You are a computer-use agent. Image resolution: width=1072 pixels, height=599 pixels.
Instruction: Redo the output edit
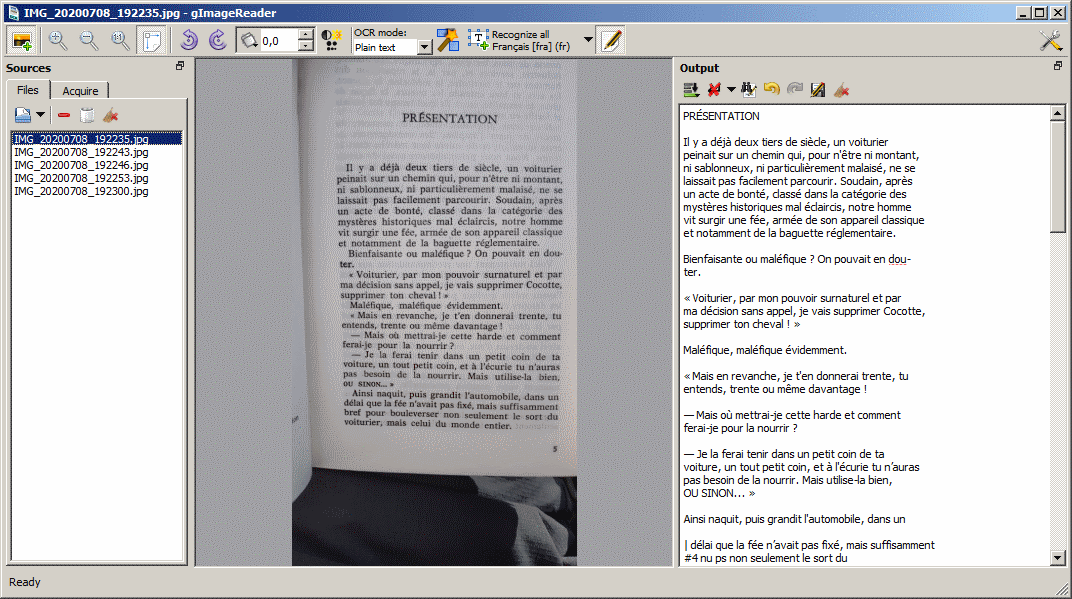point(794,90)
